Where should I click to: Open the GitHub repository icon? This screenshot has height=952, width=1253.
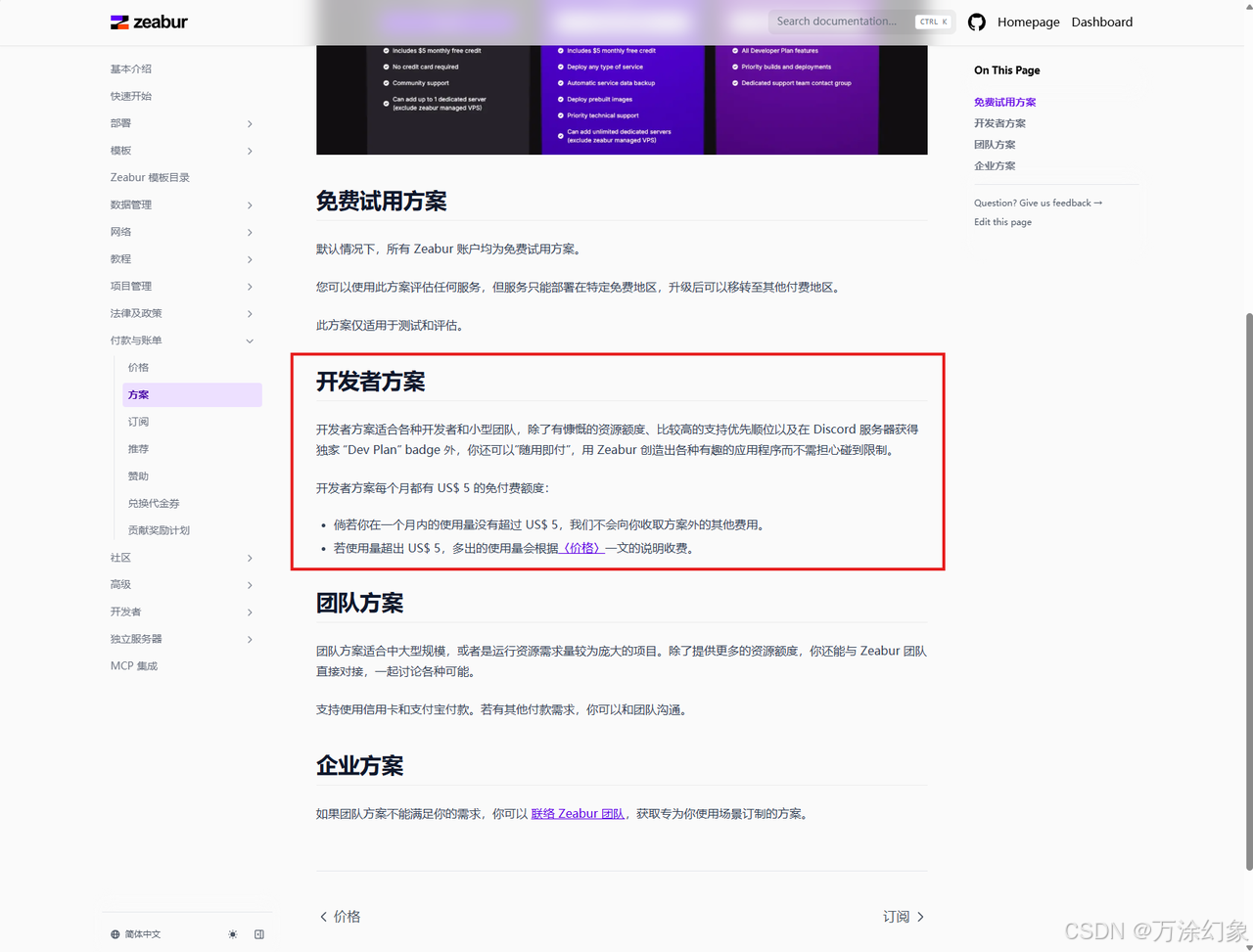point(977,22)
